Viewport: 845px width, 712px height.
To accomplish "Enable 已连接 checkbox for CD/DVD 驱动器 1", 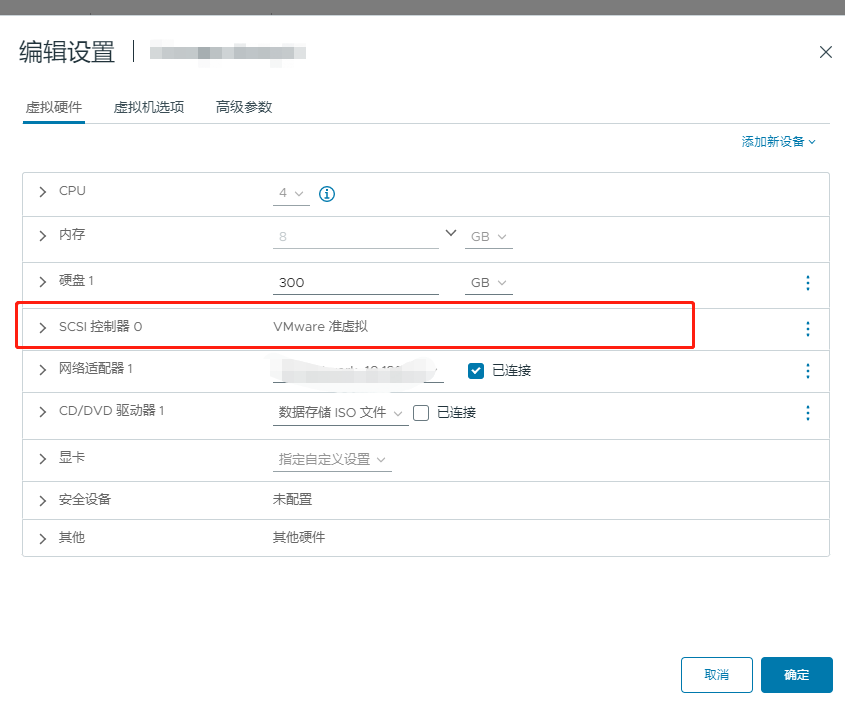I will click(421, 413).
